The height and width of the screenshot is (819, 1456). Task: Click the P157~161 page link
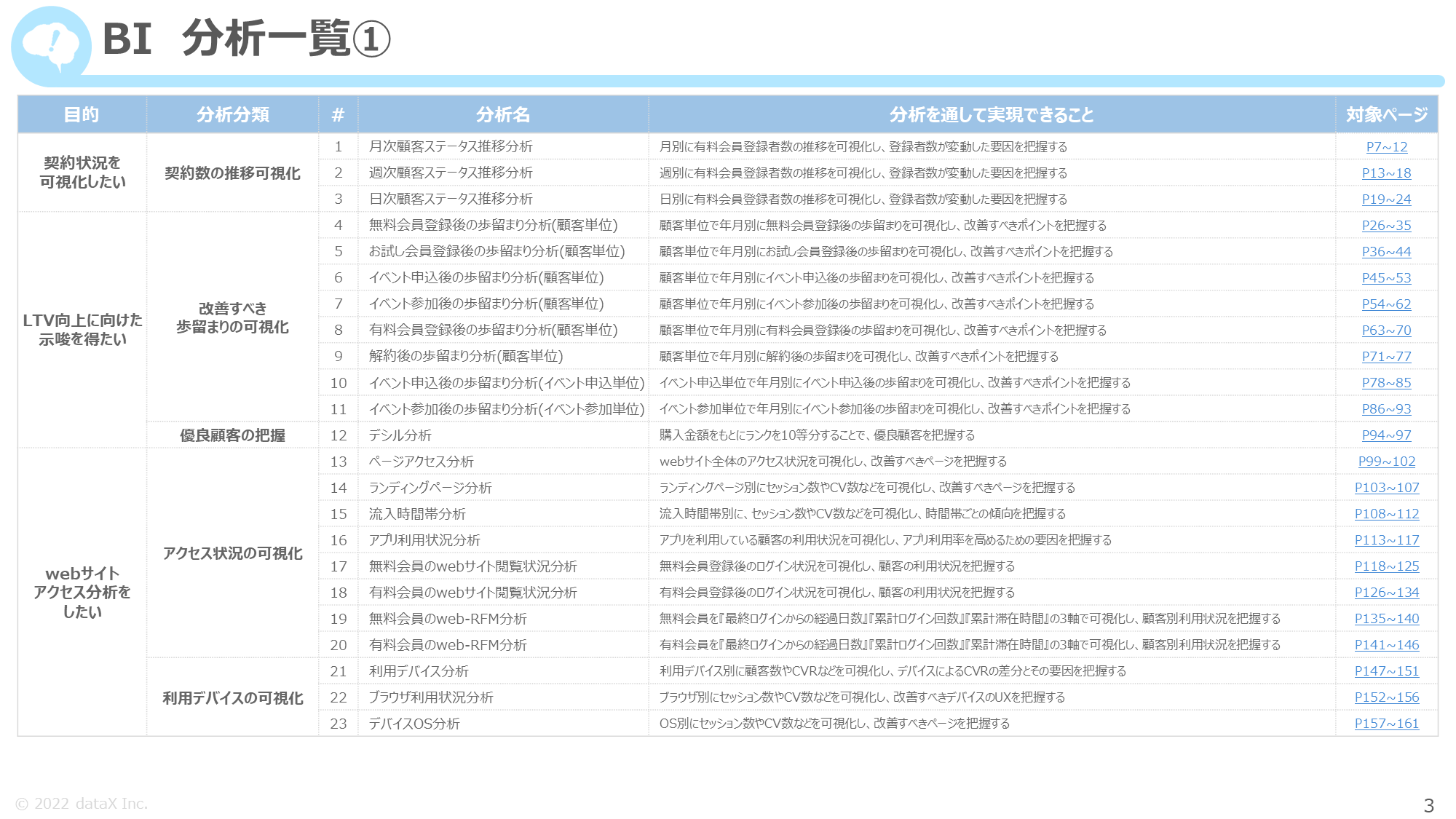pos(1386,723)
